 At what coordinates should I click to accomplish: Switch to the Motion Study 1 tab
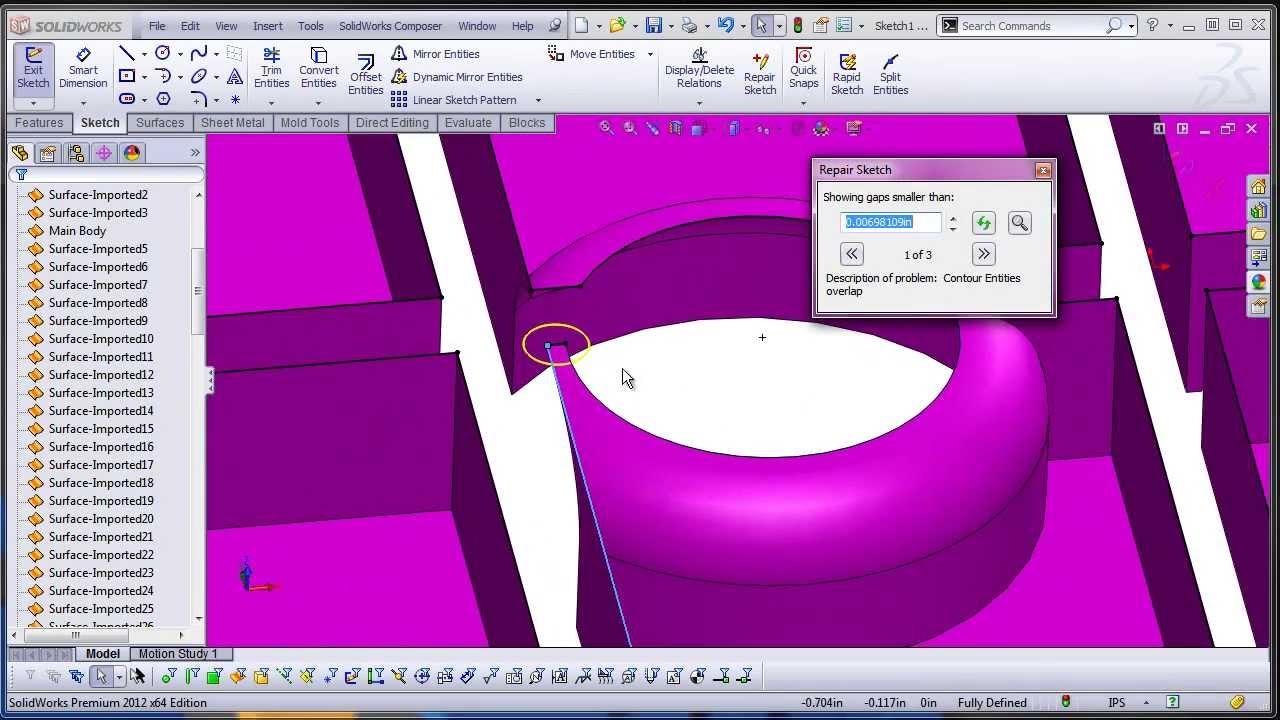[x=178, y=654]
